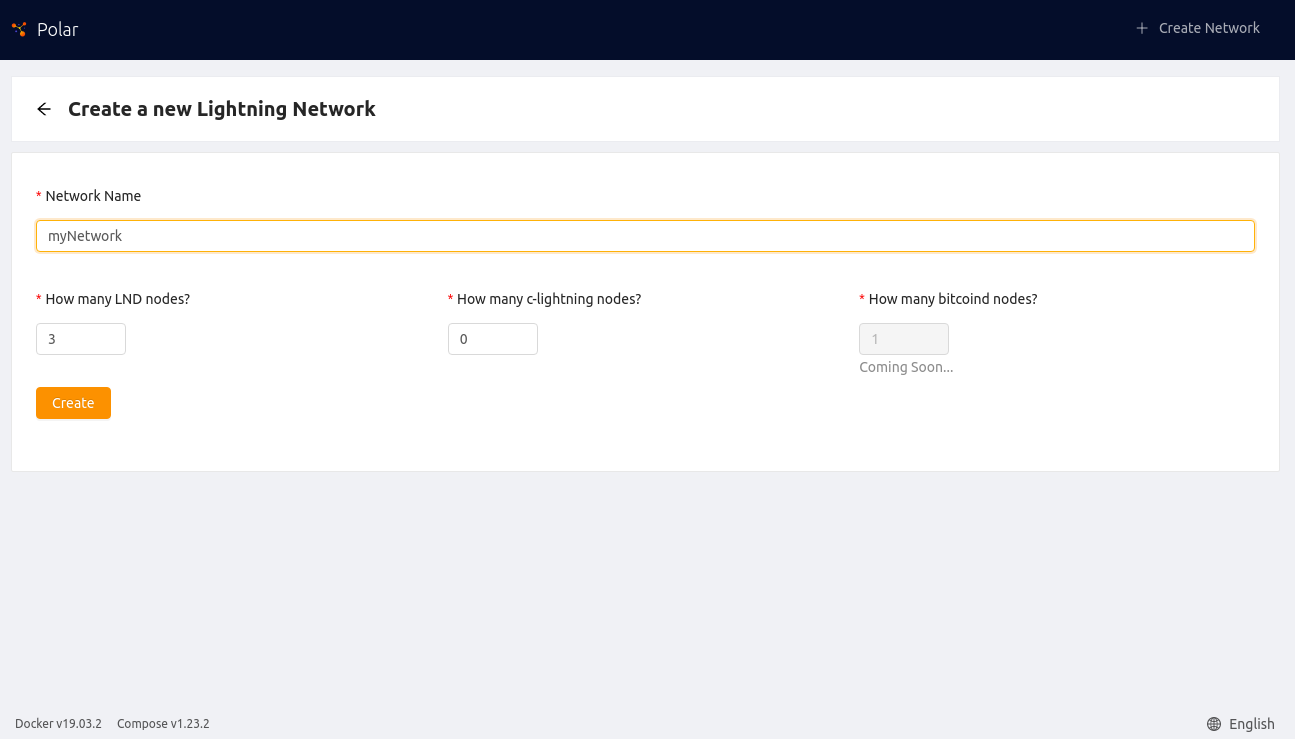Click the disabled bitcoind nodes field
The height and width of the screenshot is (739, 1295).
904,339
